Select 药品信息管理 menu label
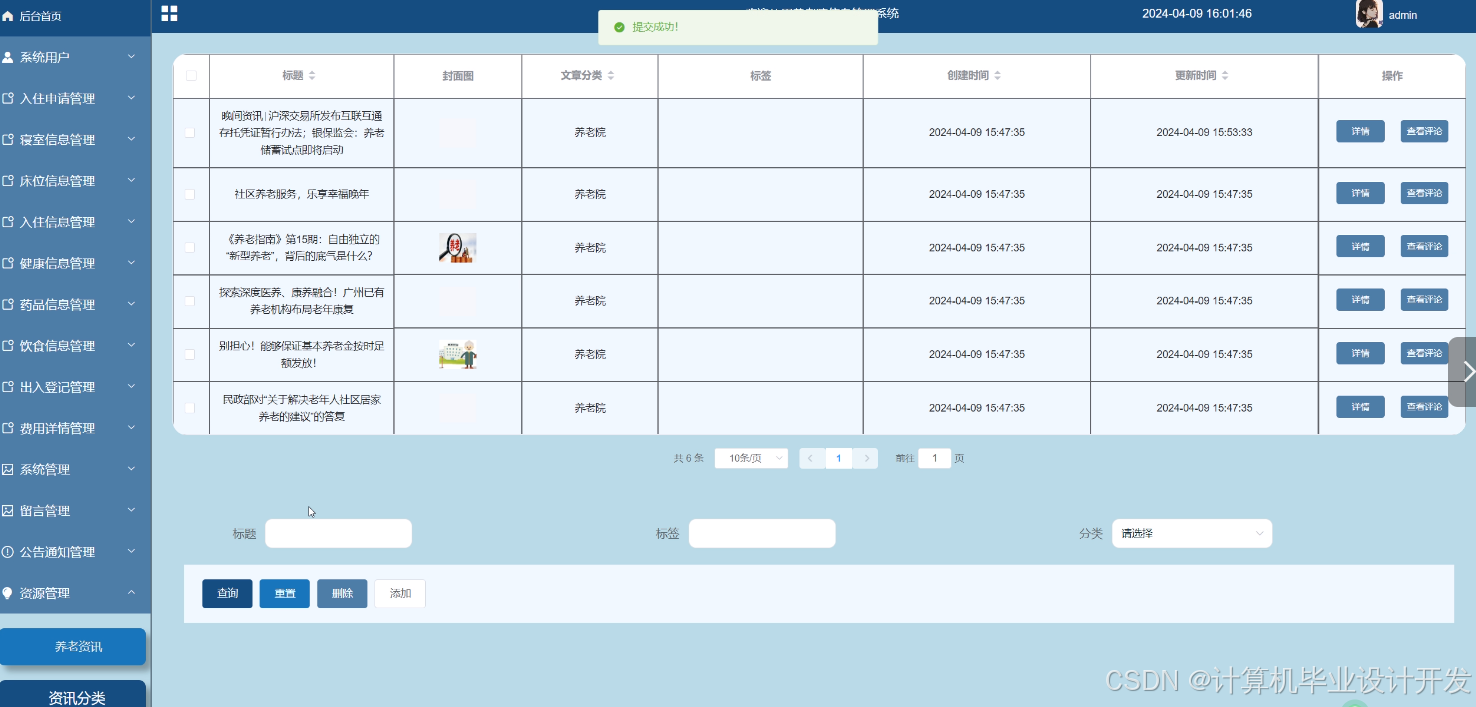The width and height of the screenshot is (1476, 707). tap(57, 304)
